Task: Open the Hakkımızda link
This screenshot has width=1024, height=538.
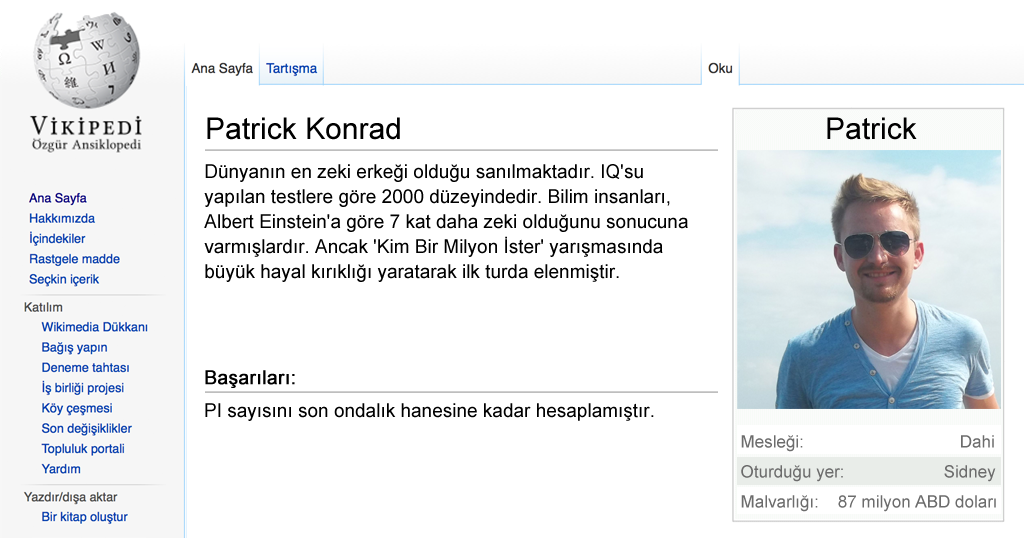Action: pyautogui.click(x=62, y=218)
